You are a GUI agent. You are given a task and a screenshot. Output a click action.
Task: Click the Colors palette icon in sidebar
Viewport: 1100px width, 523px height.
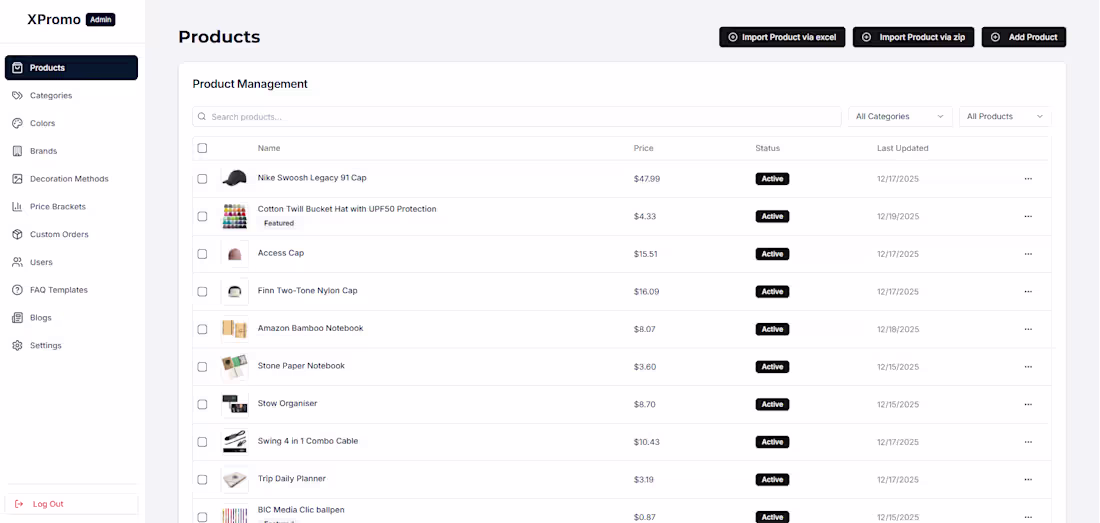pyautogui.click(x=18, y=124)
